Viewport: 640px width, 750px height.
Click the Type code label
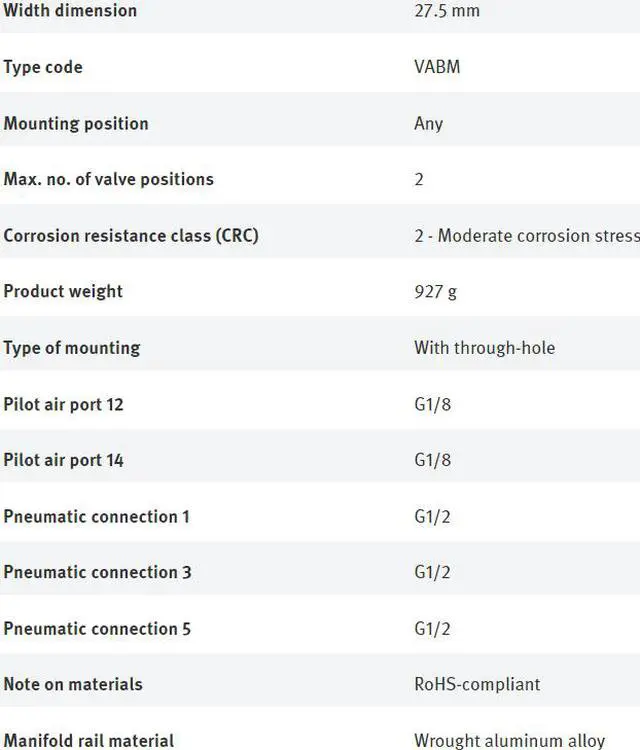pyautogui.click(x=43, y=67)
